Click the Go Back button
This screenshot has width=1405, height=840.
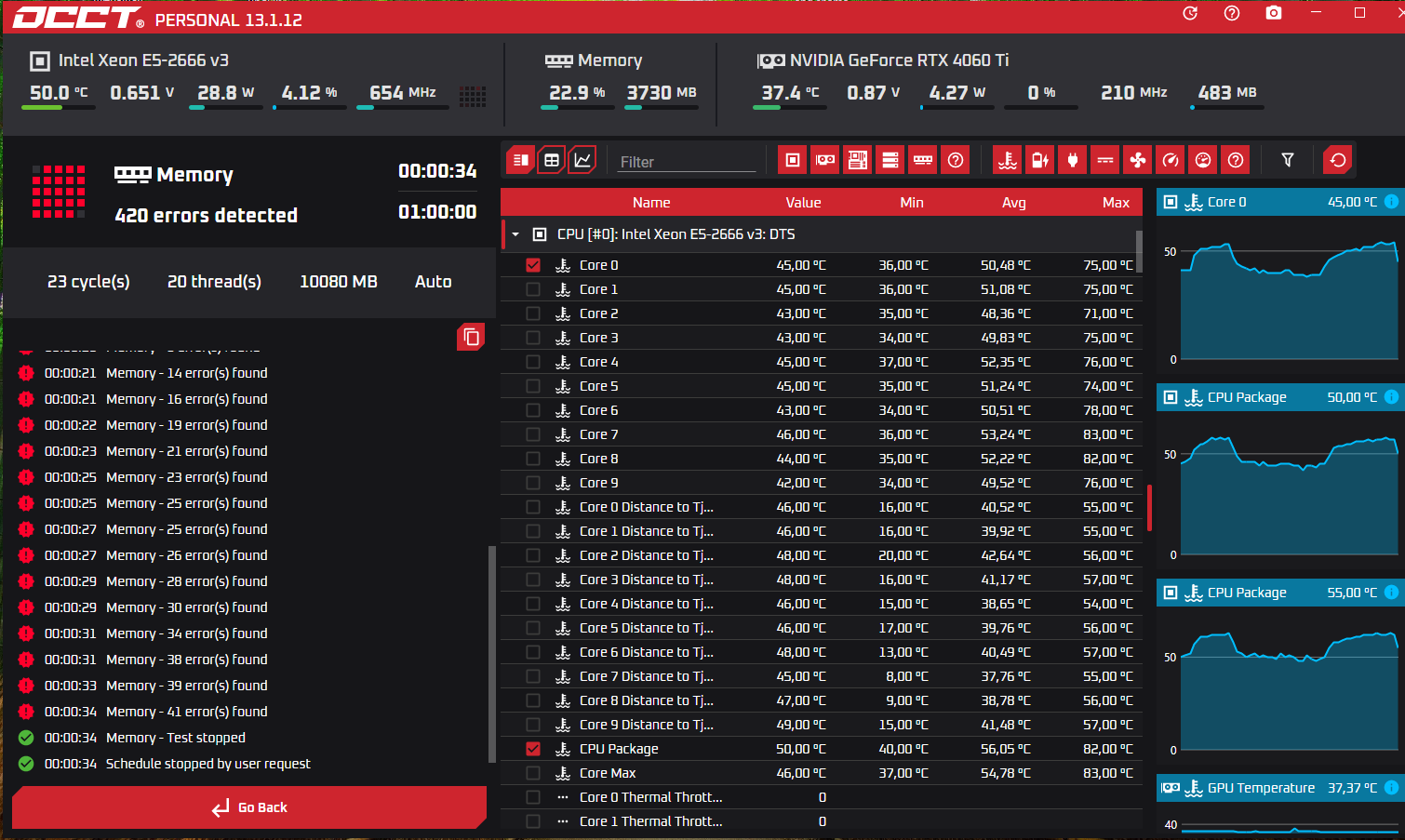click(x=249, y=807)
